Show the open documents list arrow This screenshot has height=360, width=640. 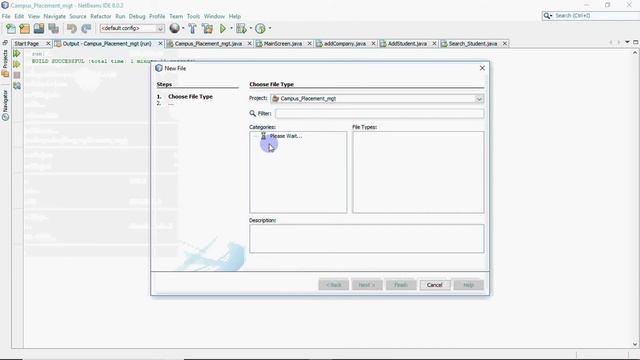click(627, 42)
